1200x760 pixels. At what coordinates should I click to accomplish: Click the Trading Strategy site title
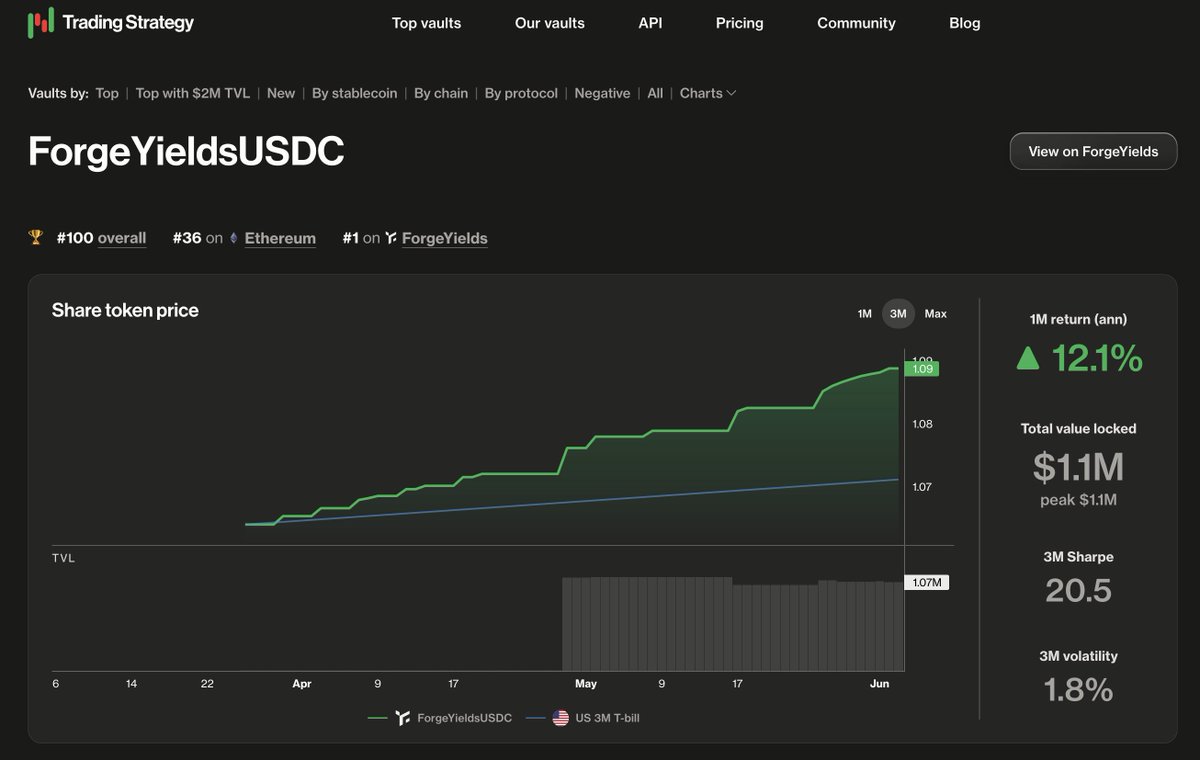128,22
